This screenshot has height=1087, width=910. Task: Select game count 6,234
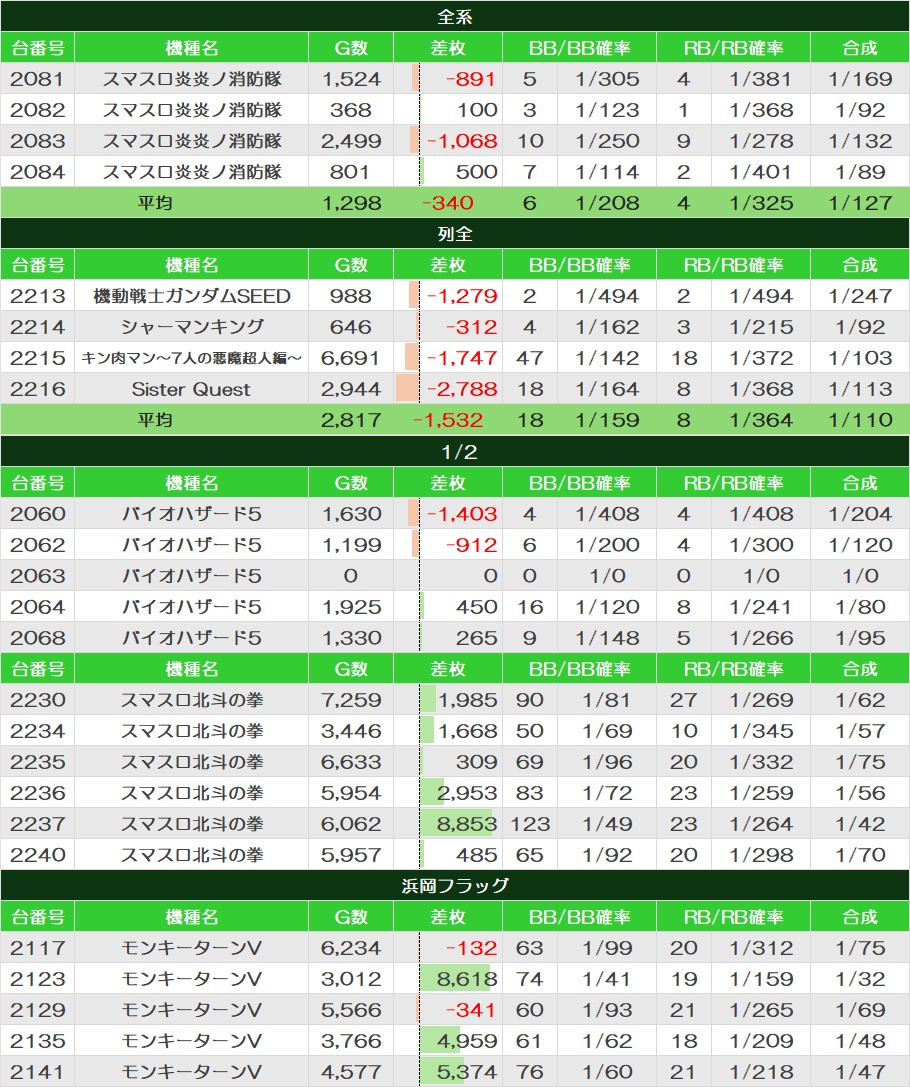click(x=351, y=948)
